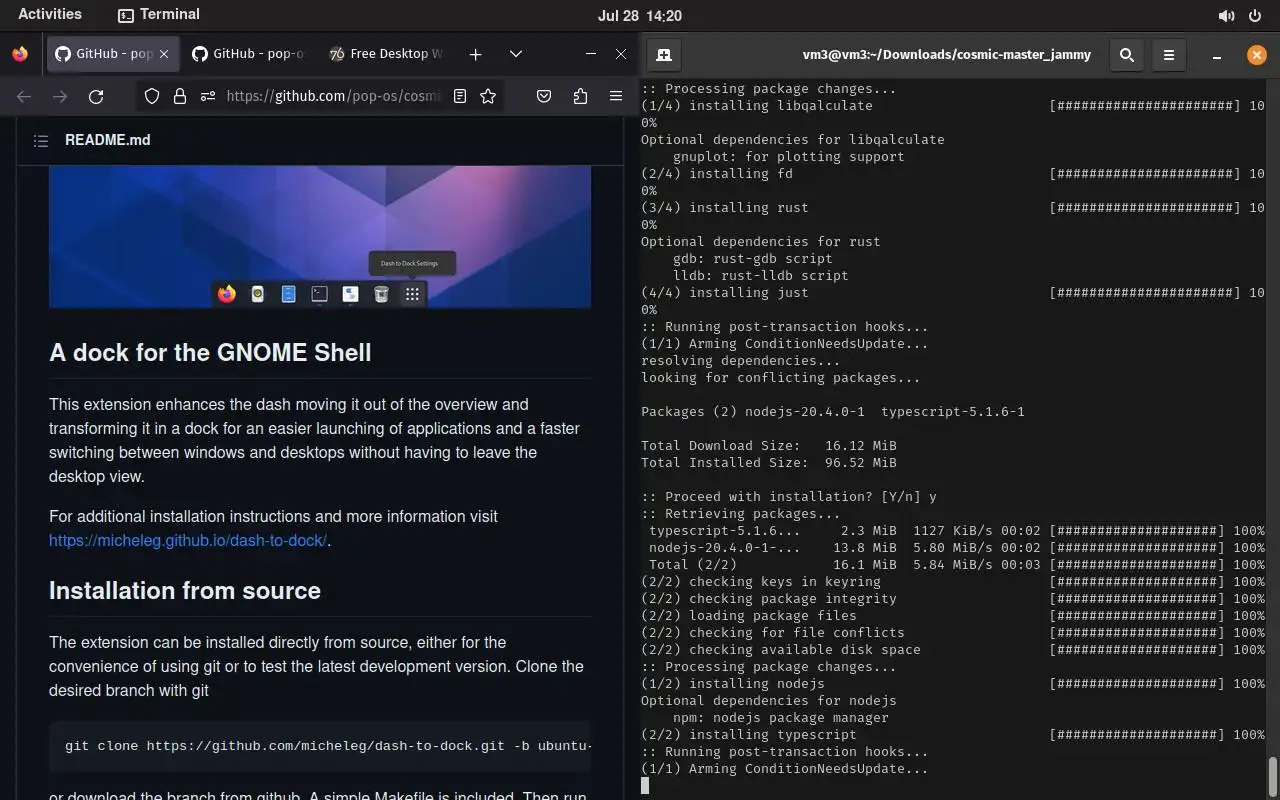The image size is (1280, 800).
Task: Click '(3/4) installing rust' terminal line
Action: click(x=725, y=208)
